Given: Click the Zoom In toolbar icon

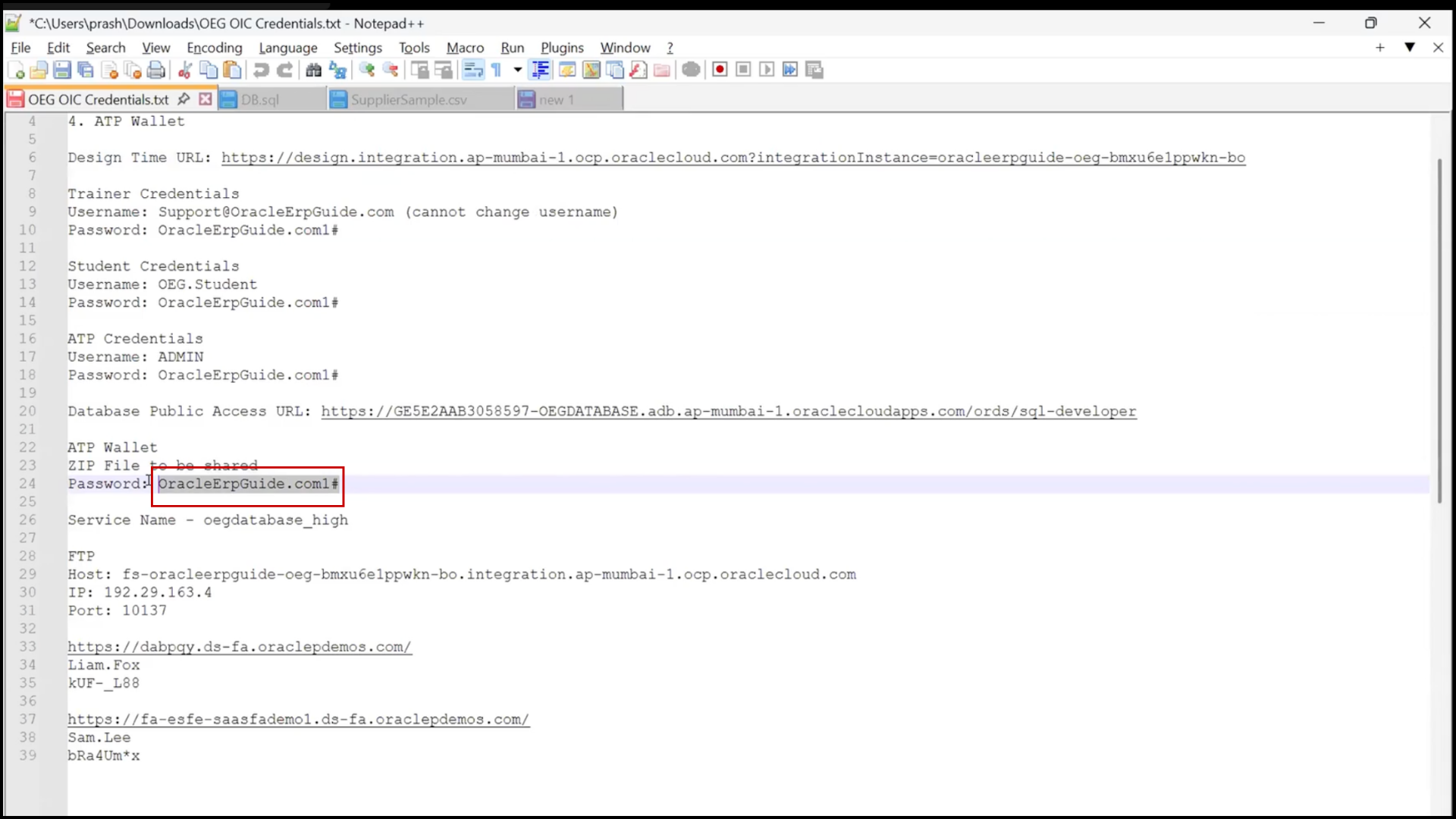Looking at the screenshot, I should point(367,71).
